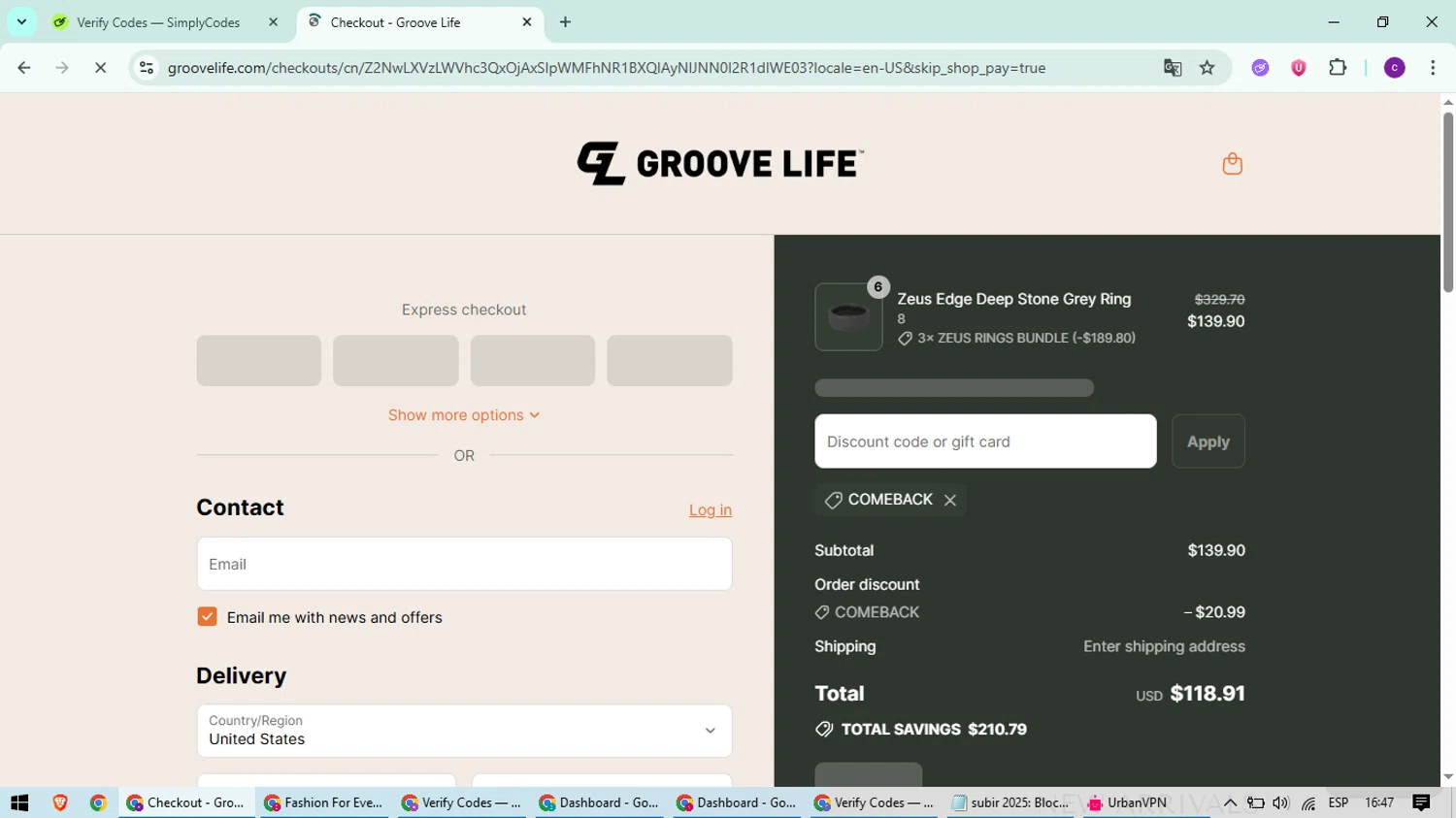Switch to Fashion For Eve... taskbar window

tap(324, 802)
